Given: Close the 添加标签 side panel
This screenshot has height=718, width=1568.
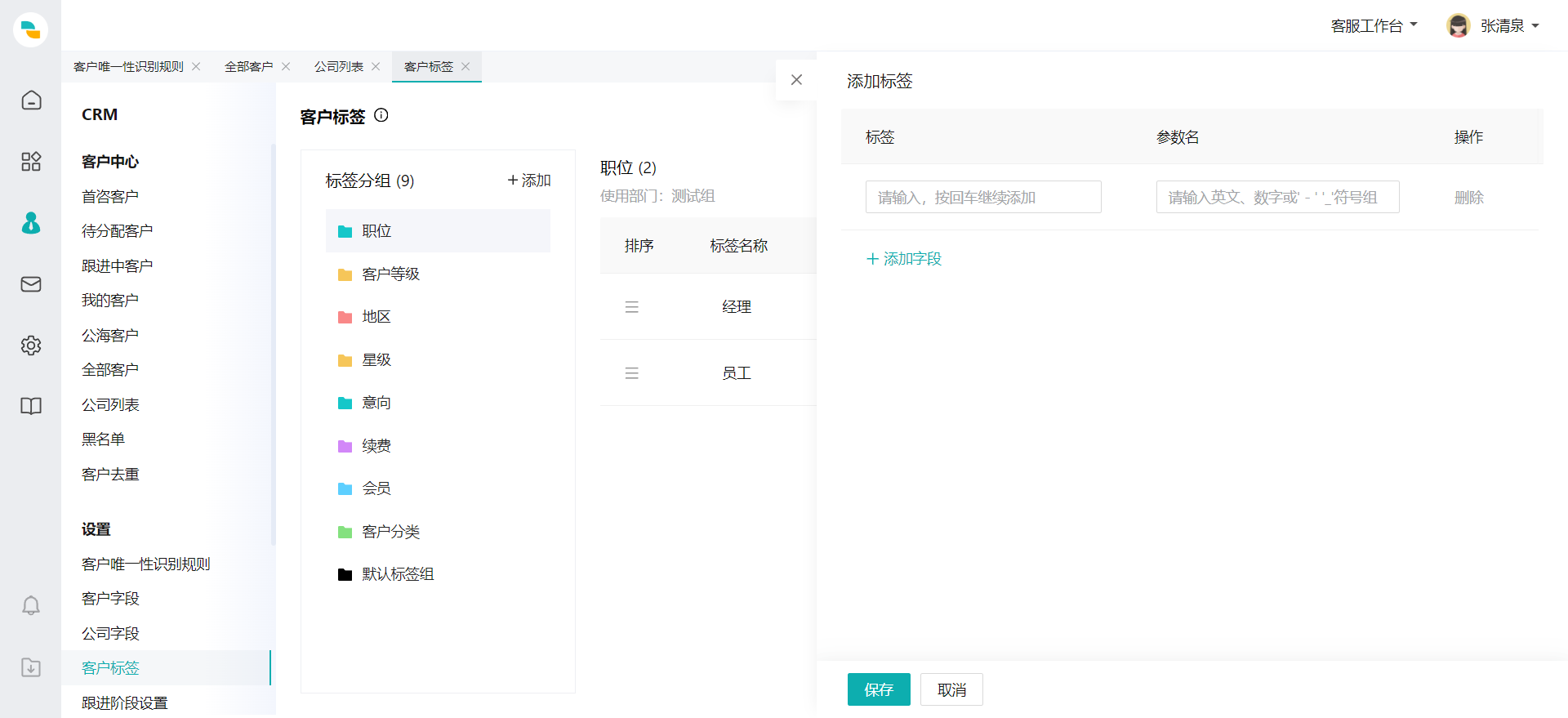Looking at the screenshot, I should 796,79.
